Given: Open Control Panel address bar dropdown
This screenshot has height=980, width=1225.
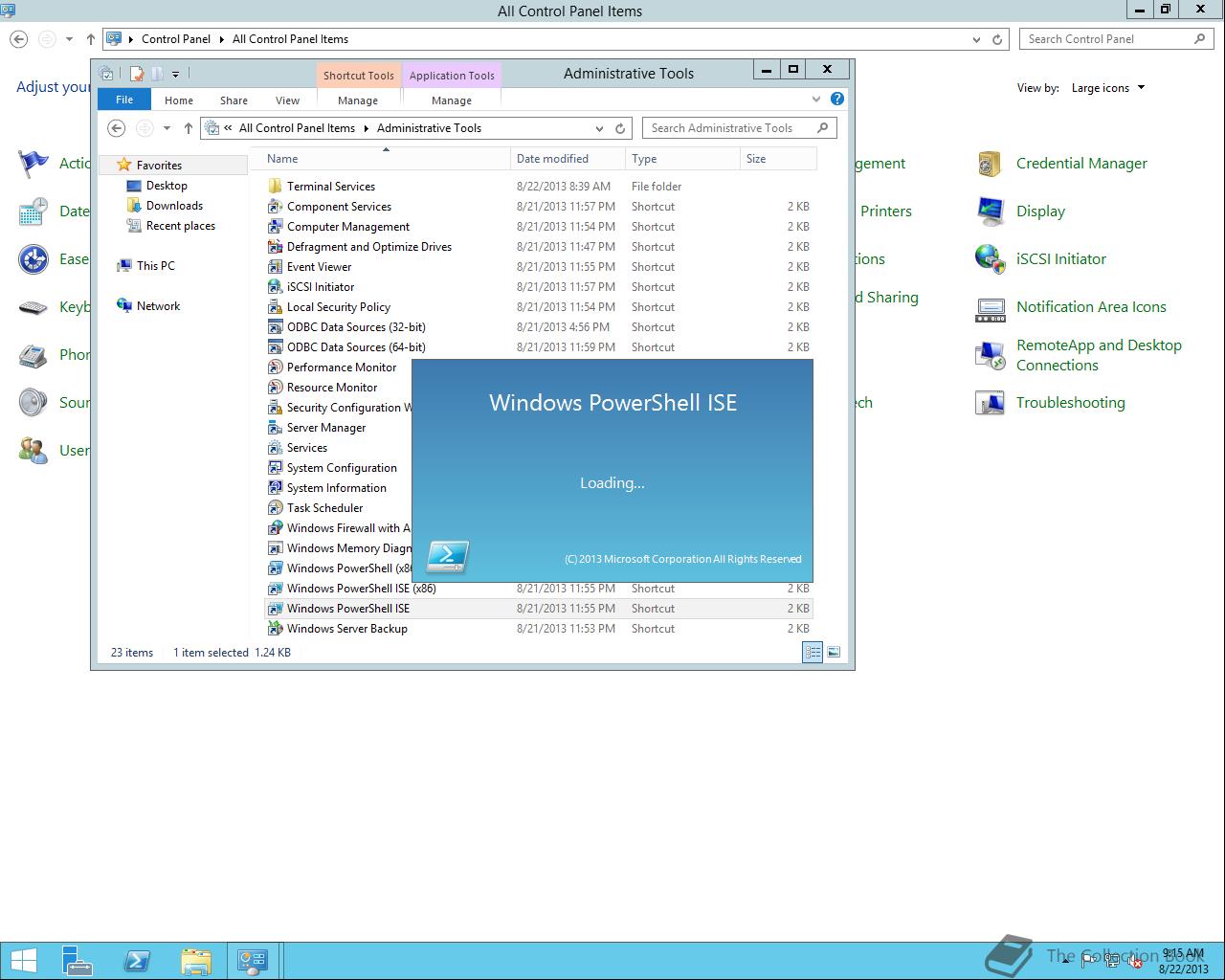Looking at the screenshot, I should click(x=976, y=39).
